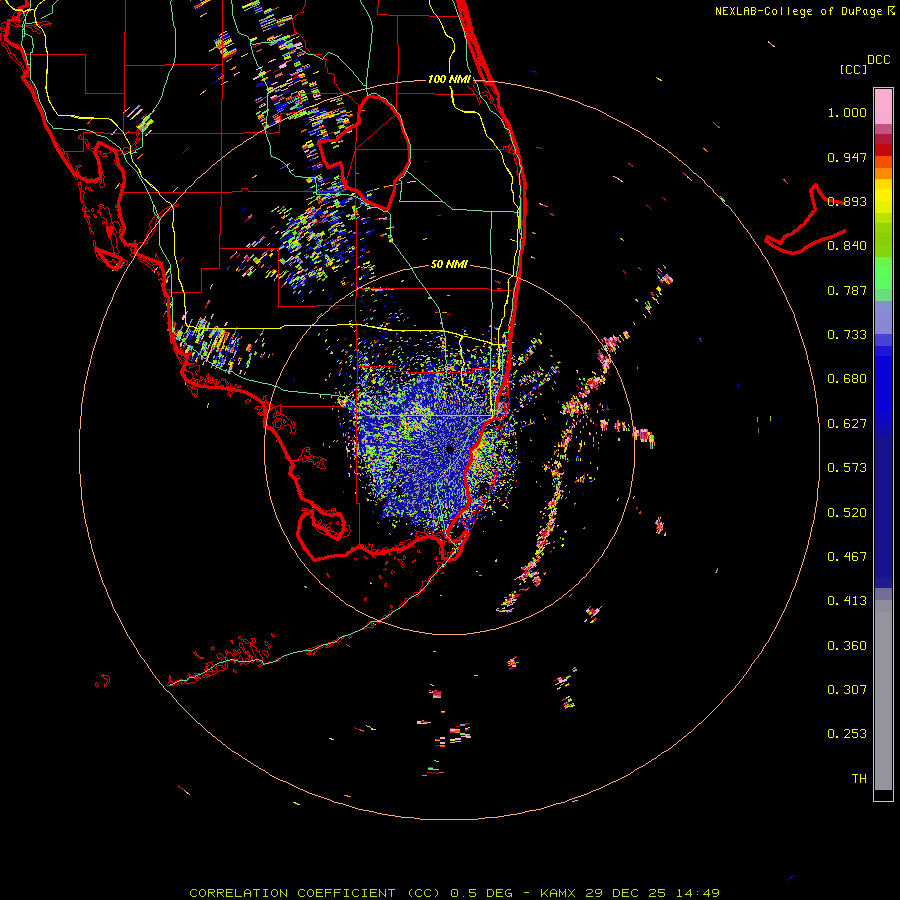Click the 0.627 value on color scale
900x900 pixels.
click(847, 424)
